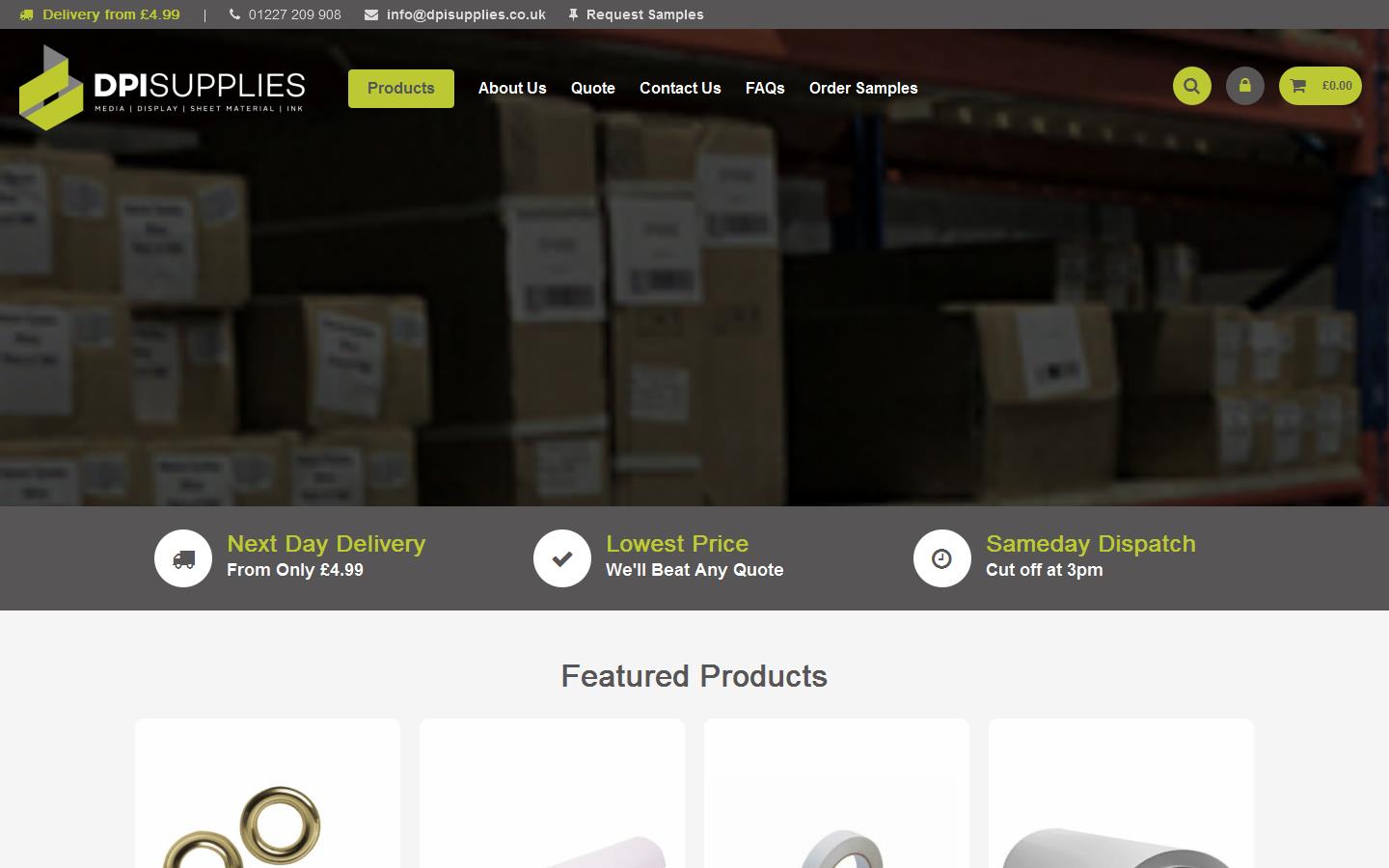Click the Lowest Price checkmark icon
Viewport: 1389px width, 868px height.
[x=562, y=558]
